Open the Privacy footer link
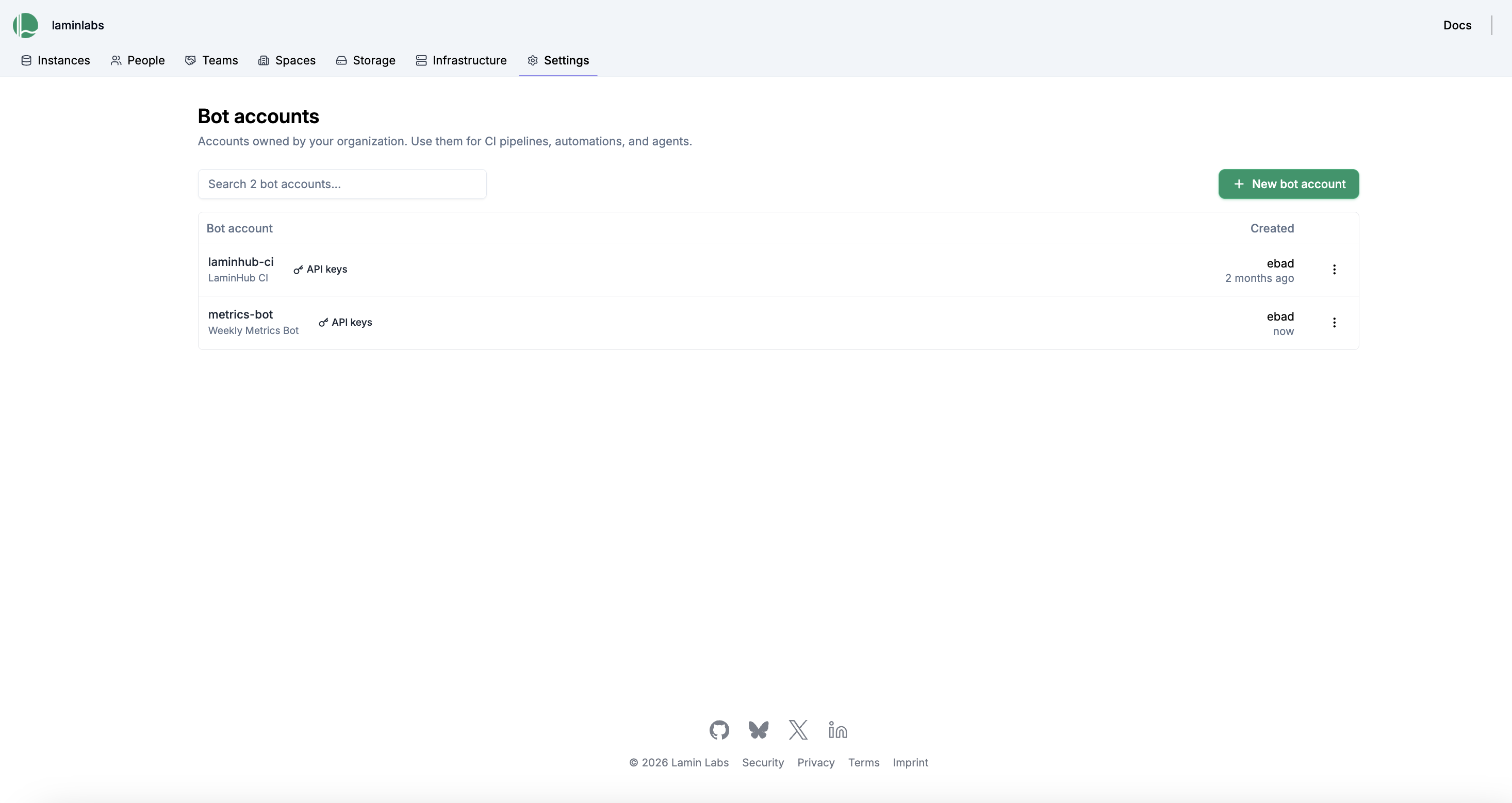Image resolution: width=1512 pixels, height=803 pixels. pos(816,762)
